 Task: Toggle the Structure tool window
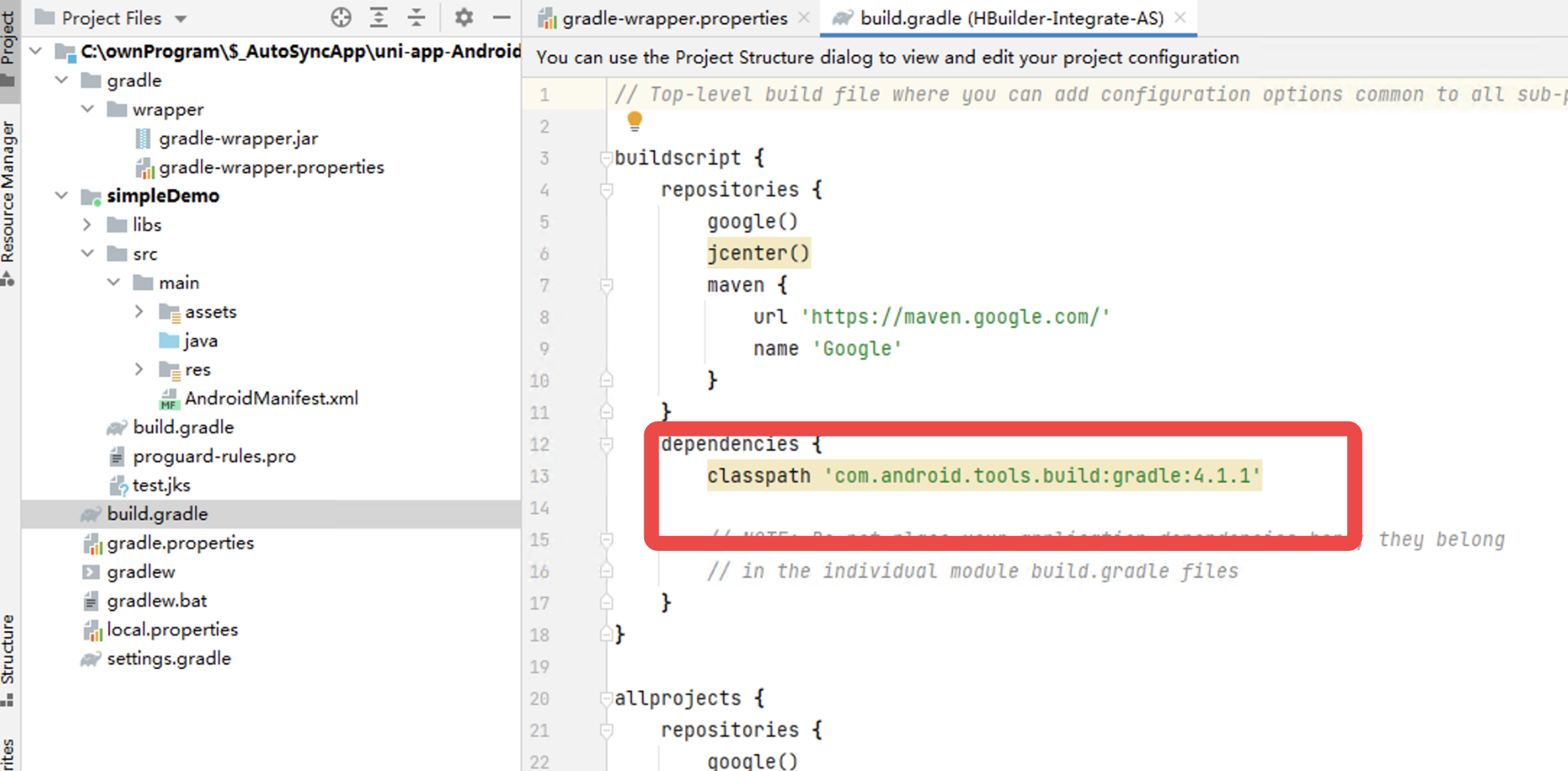click(x=10, y=661)
